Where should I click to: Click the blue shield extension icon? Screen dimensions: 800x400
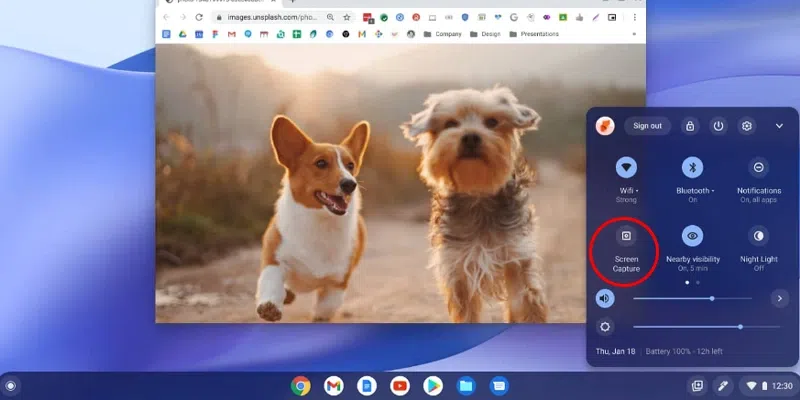pos(465,17)
